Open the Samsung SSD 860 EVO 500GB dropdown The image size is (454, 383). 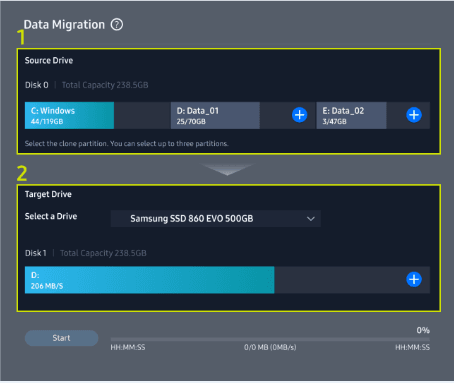click(x=216, y=219)
